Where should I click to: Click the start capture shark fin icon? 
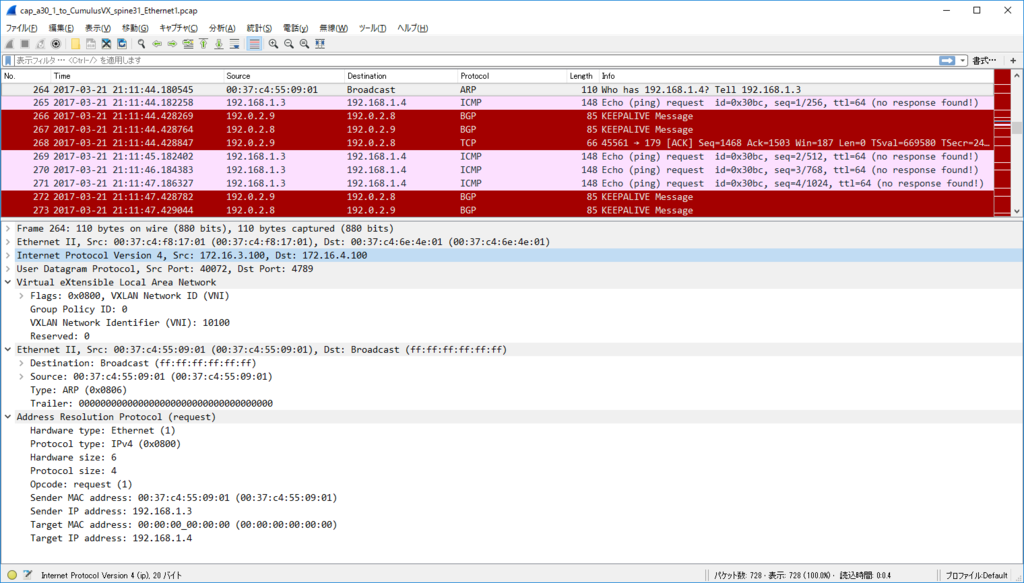10,44
